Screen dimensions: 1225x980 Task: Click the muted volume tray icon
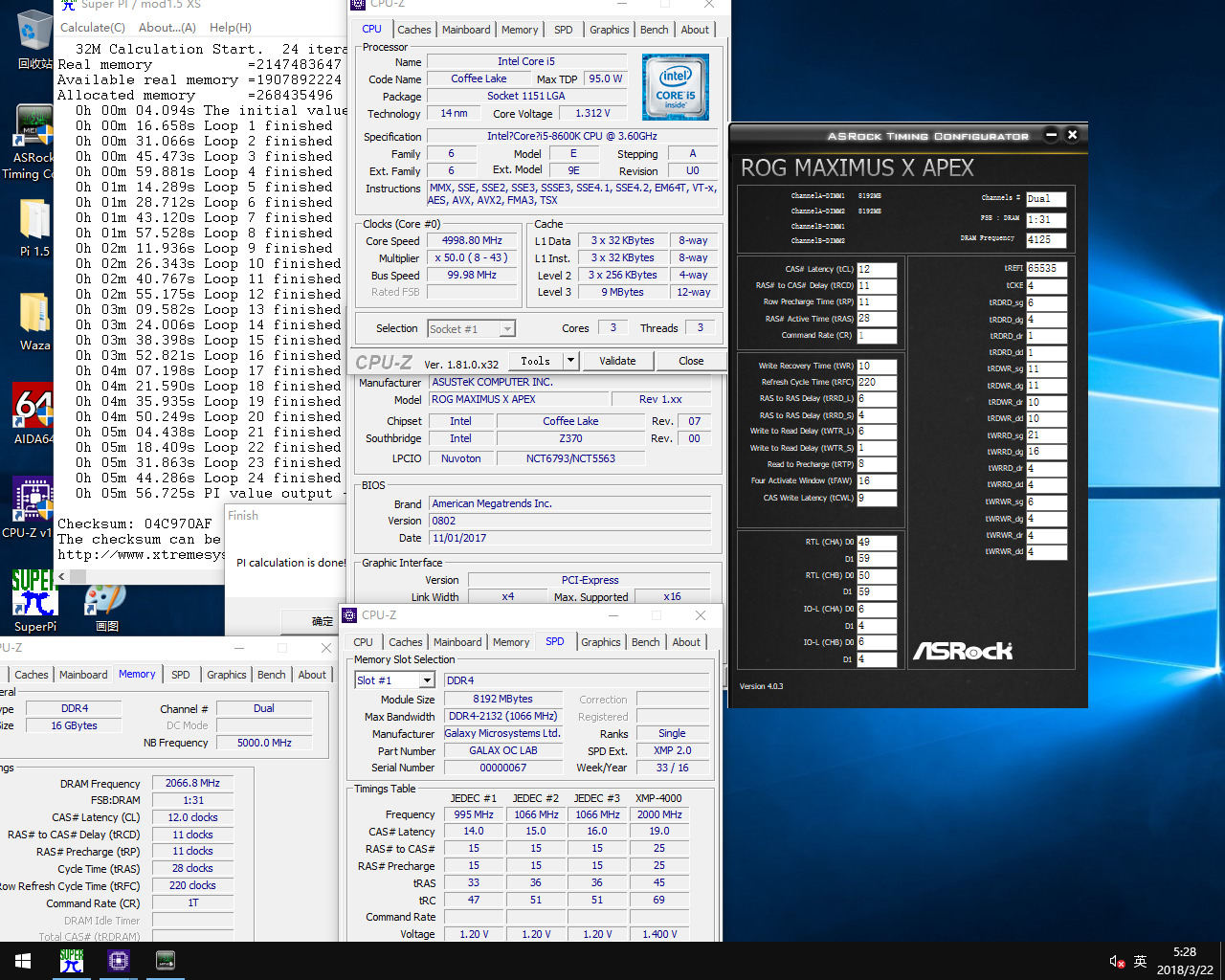coord(1117,962)
